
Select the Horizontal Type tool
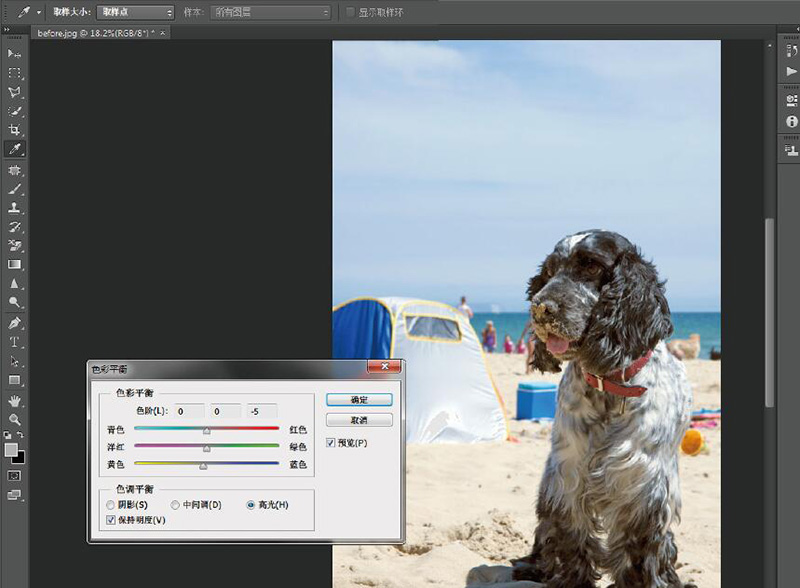(x=14, y=342)
